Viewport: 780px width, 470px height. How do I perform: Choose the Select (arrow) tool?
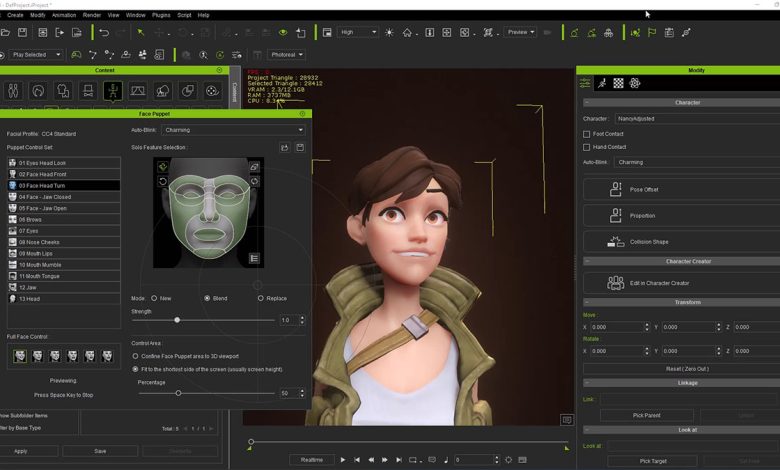140,33
